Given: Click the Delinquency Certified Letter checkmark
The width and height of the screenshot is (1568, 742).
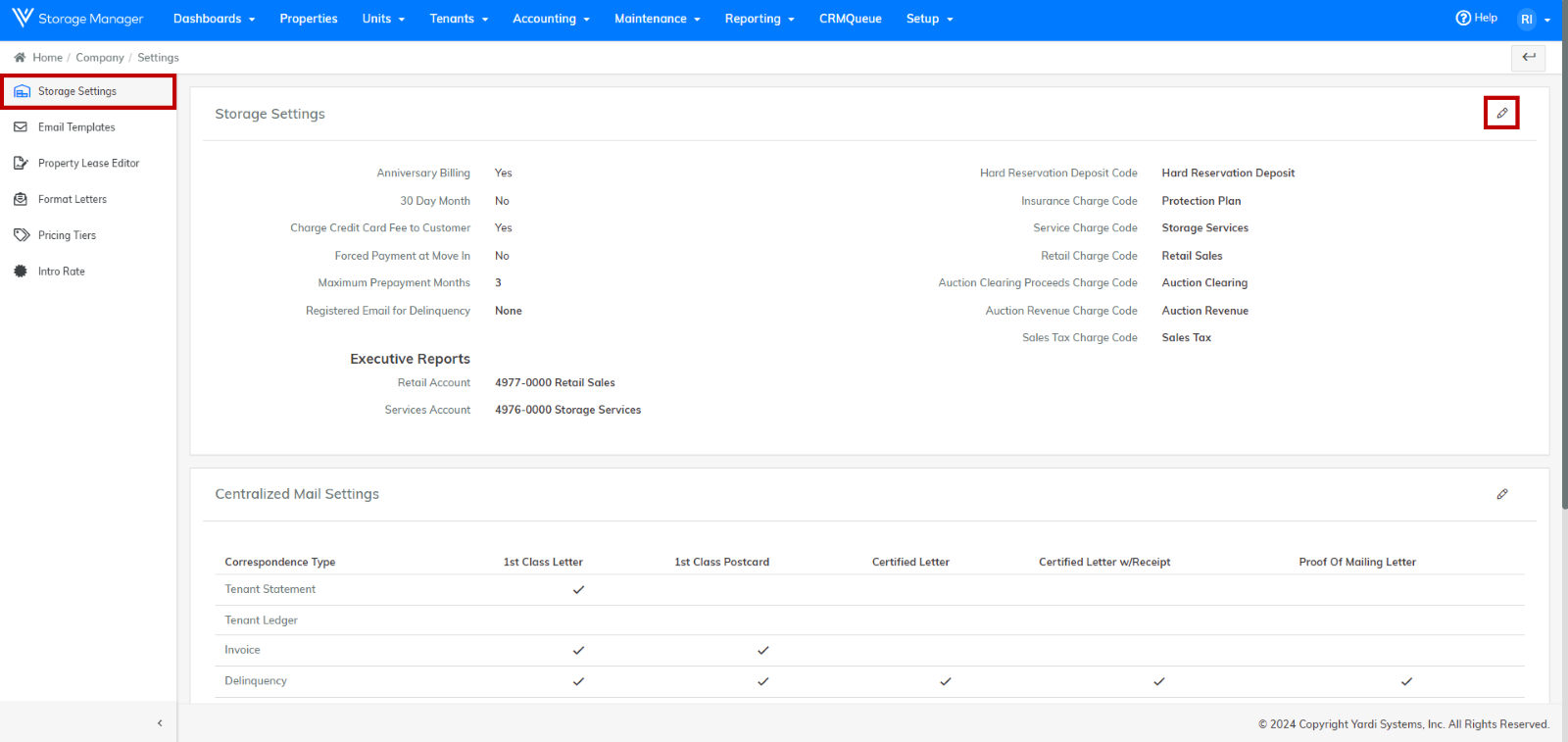Looking at the screenshot, I should (x=946, y=681).
